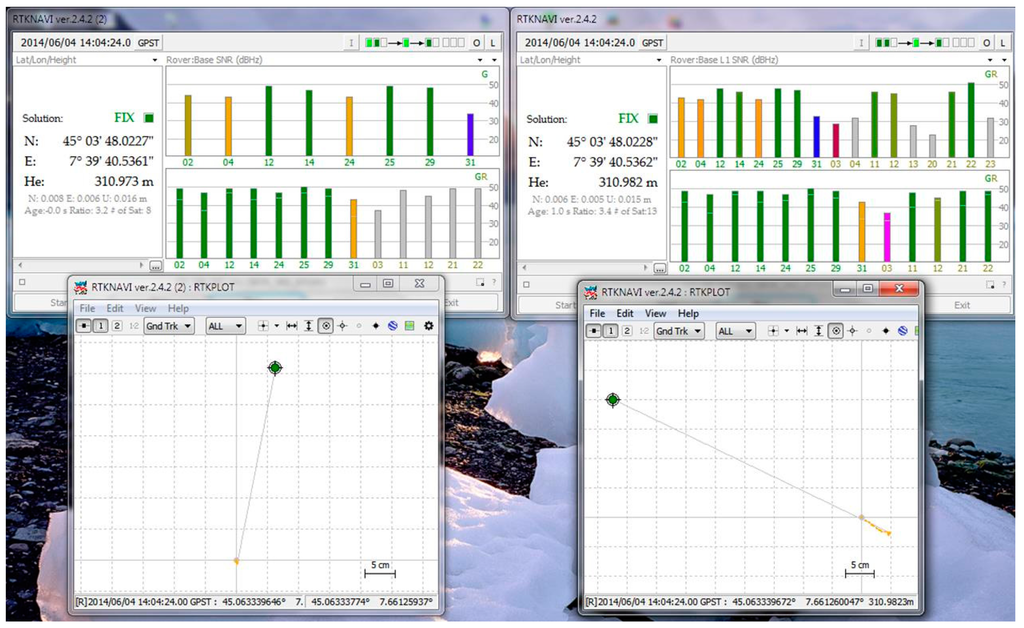Click horizontal fit icon in right RTKPLOT toolbar
This screenshot has height=628, width=1024.
click(x=800, y=331)
